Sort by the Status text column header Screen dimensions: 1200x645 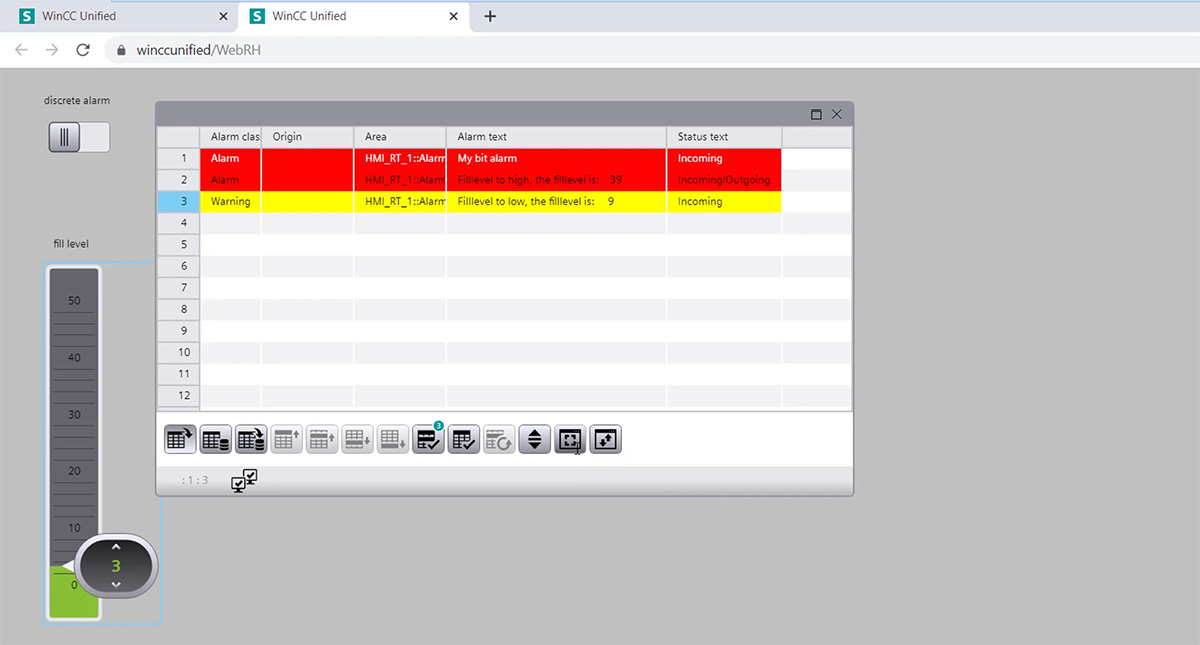point(724,137)
